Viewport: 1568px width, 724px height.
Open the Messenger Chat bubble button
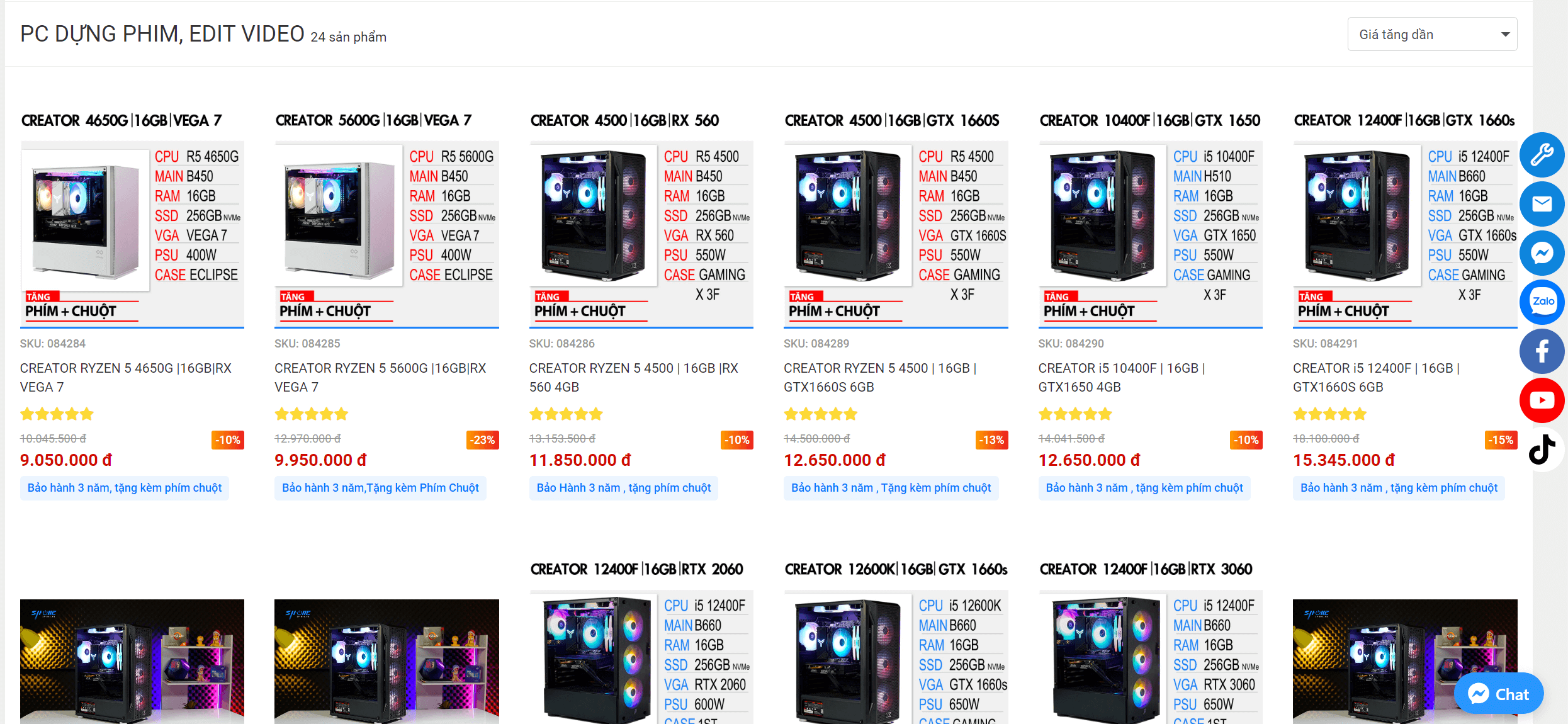(x=1498, y=694)
